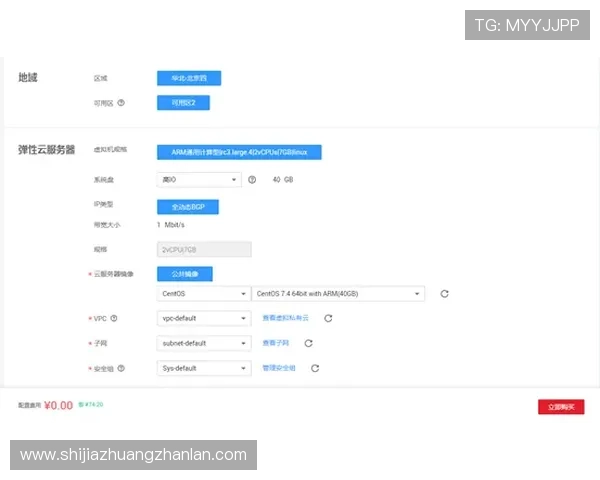
Task: Click the 2vCPU|7GB specification field
Action: 204,250
